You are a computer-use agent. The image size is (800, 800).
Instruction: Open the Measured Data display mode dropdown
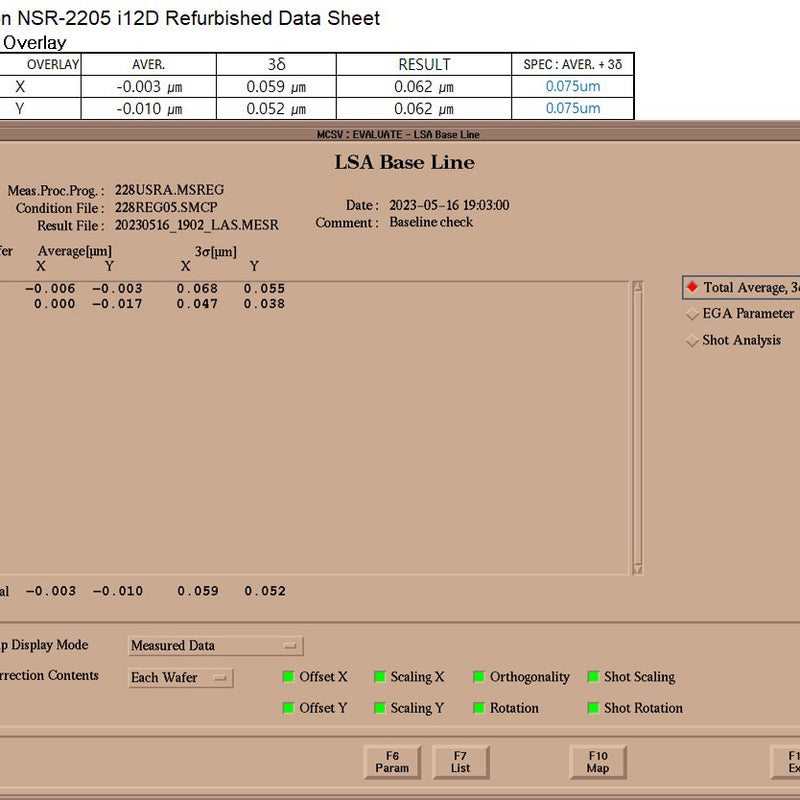[x=215, y=646]
